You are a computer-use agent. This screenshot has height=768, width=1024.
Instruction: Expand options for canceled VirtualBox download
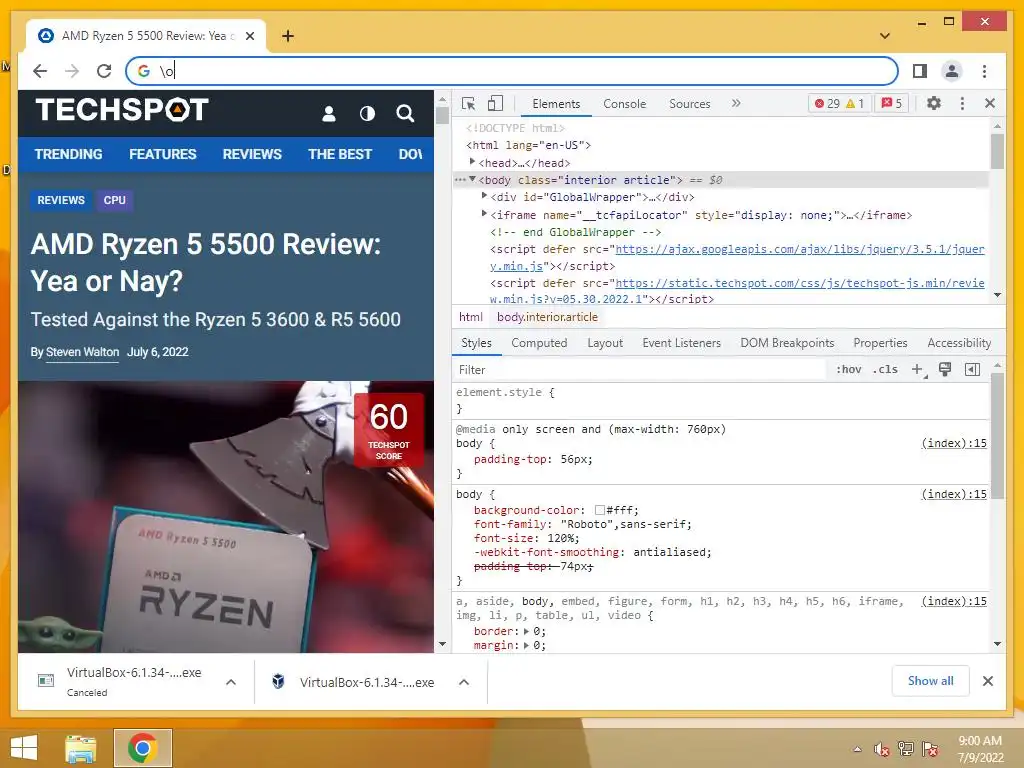point(231,682)
